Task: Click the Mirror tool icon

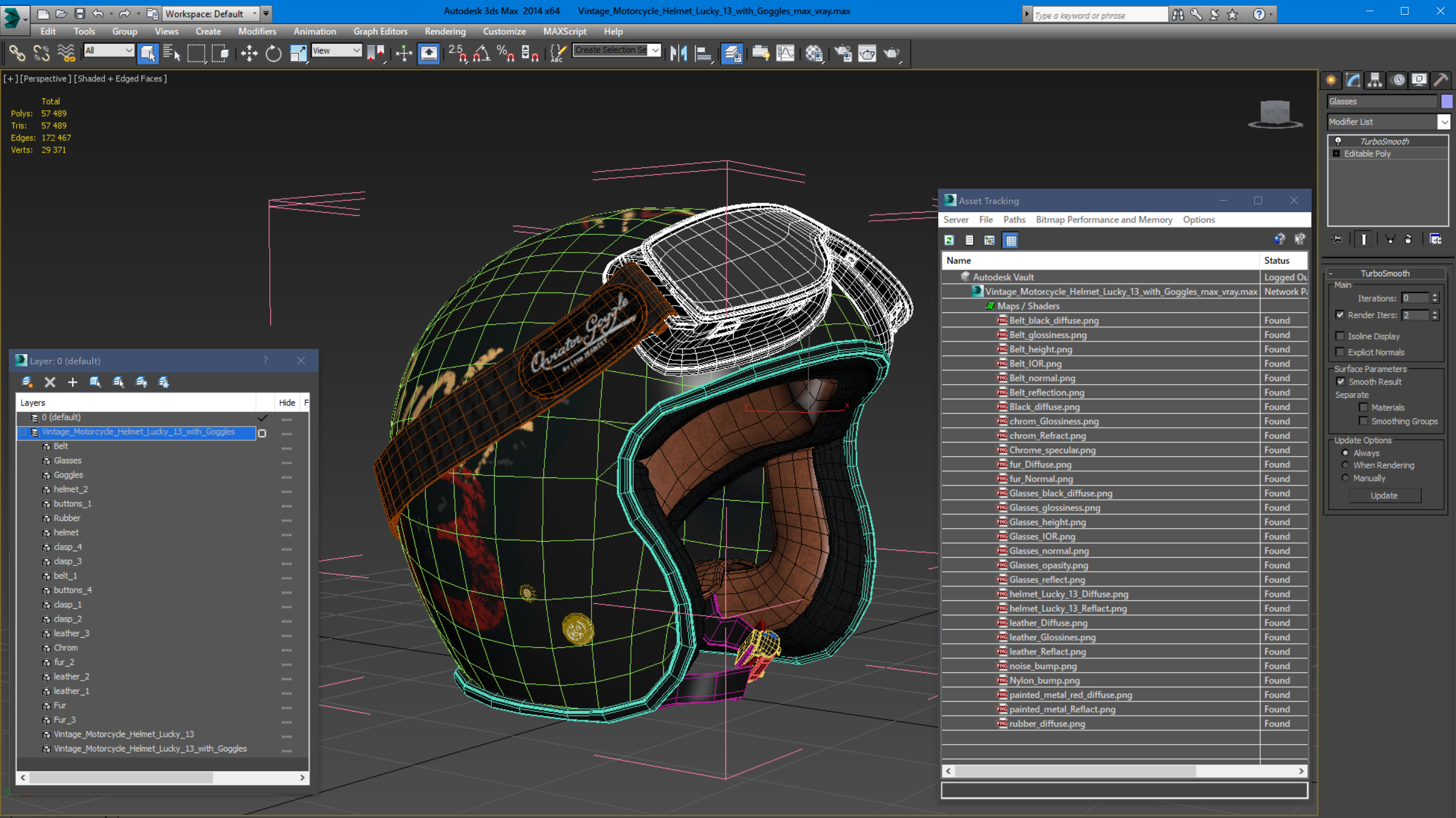Action: 678,54
